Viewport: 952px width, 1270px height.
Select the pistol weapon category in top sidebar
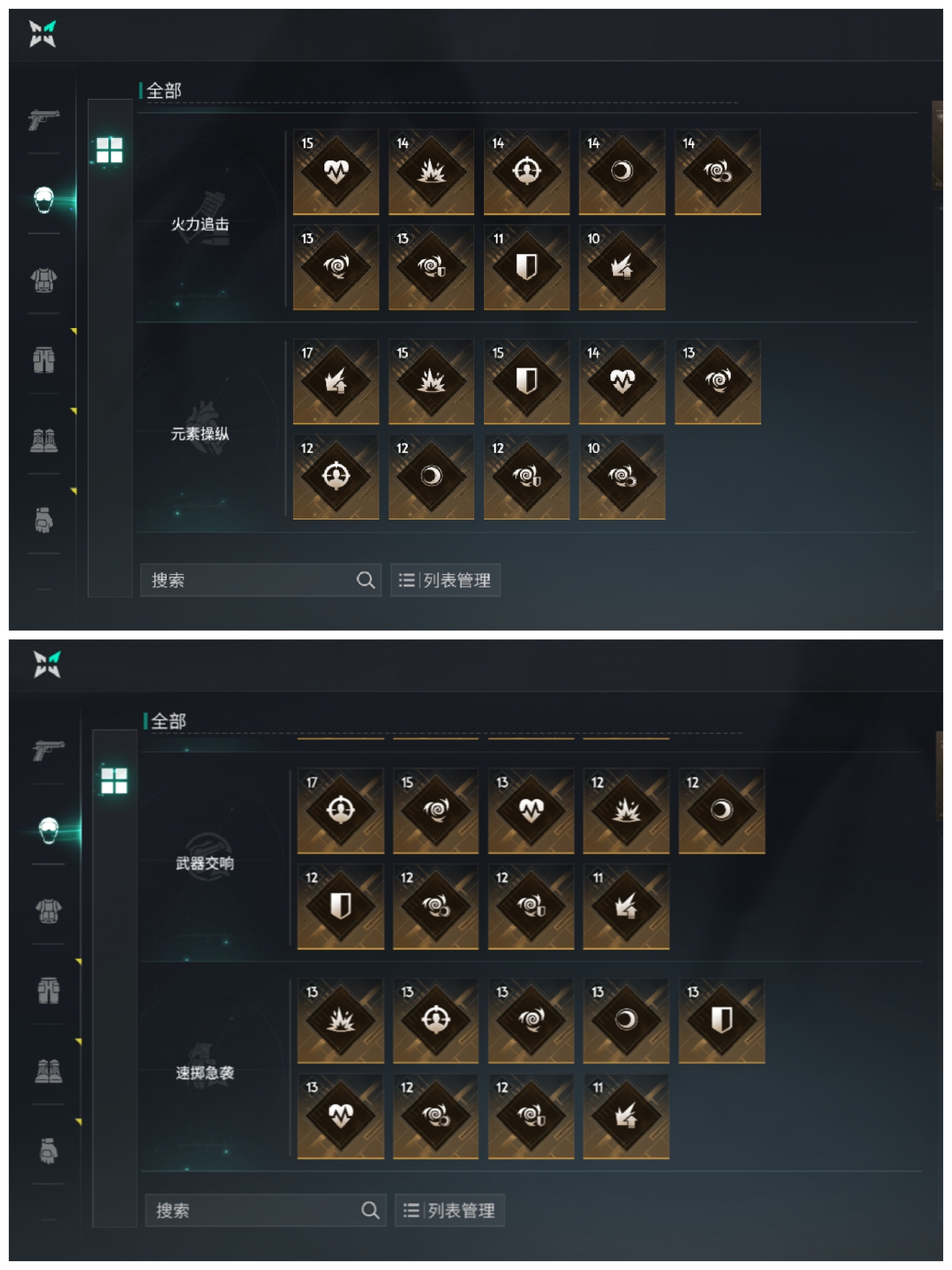click(44, 120)
